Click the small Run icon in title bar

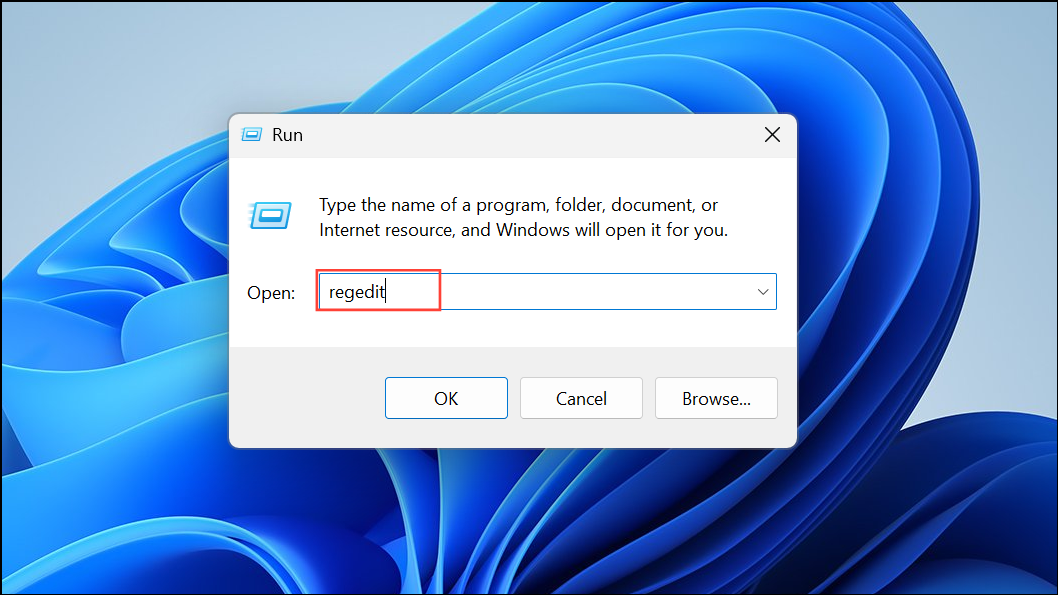pyautogui.click(x=252, y=135)
